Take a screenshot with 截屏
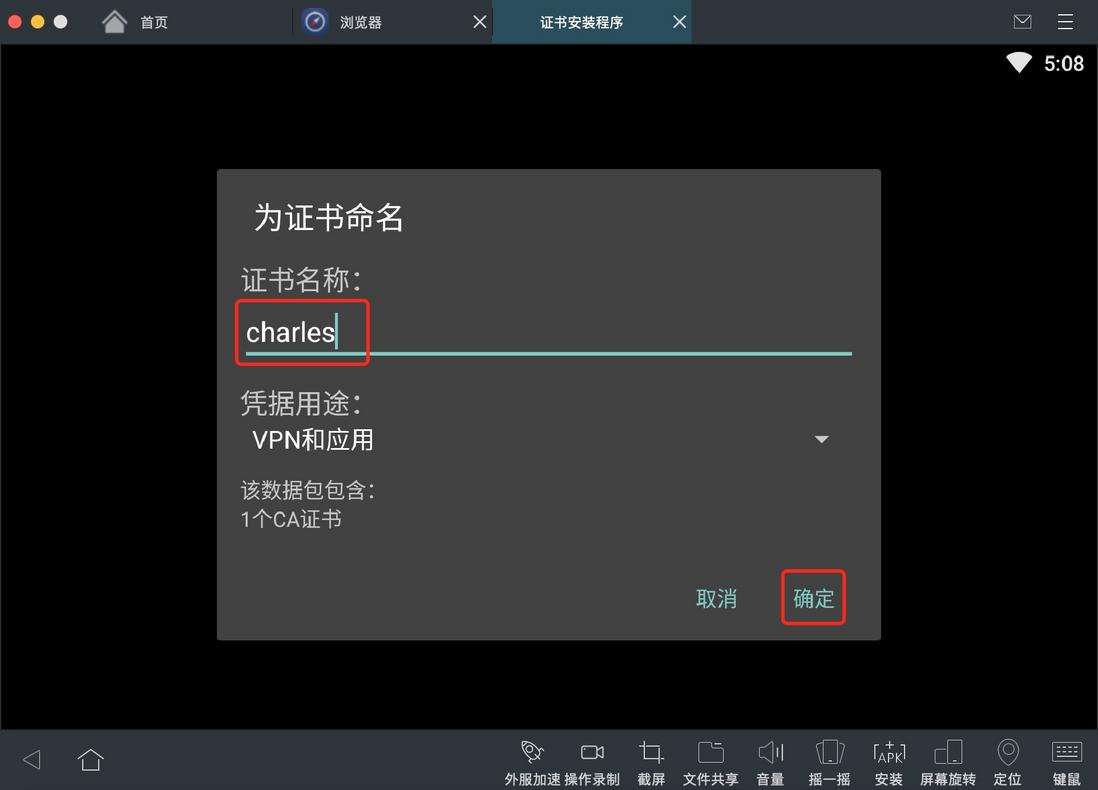 (x=651, y=763)
